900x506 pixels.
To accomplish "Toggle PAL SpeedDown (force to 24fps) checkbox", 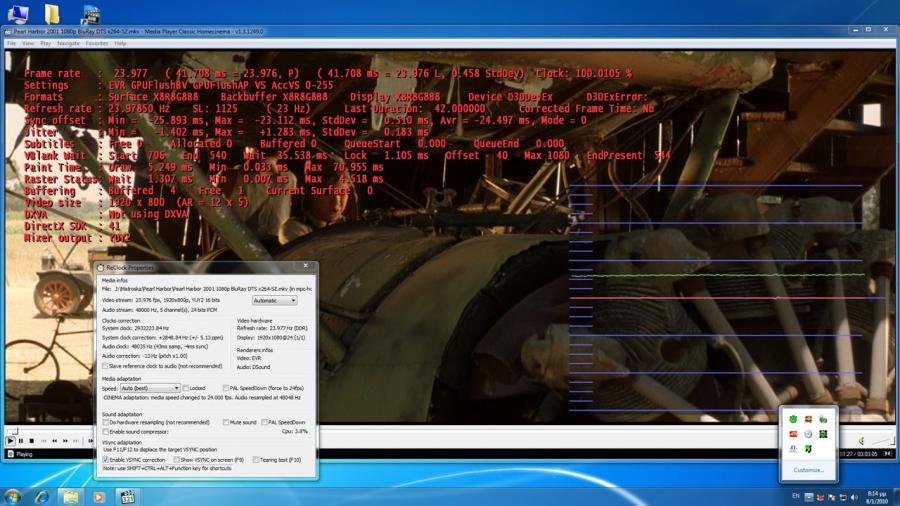I will point(226,388).
